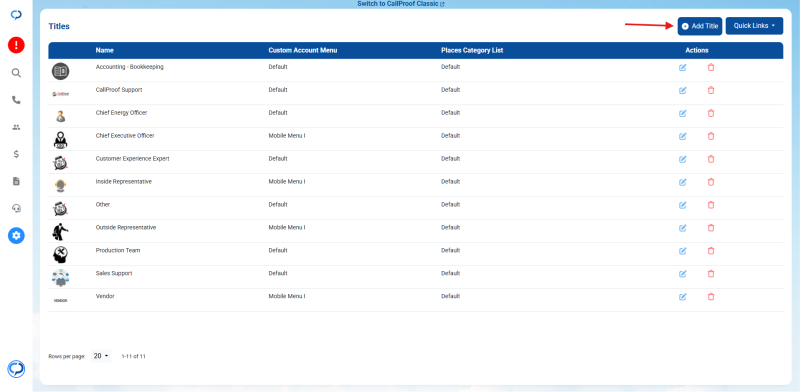This screenshot has width=800, height=392.
Task: Open the CallProof logo home icon
Action: [x=16, y=15]
